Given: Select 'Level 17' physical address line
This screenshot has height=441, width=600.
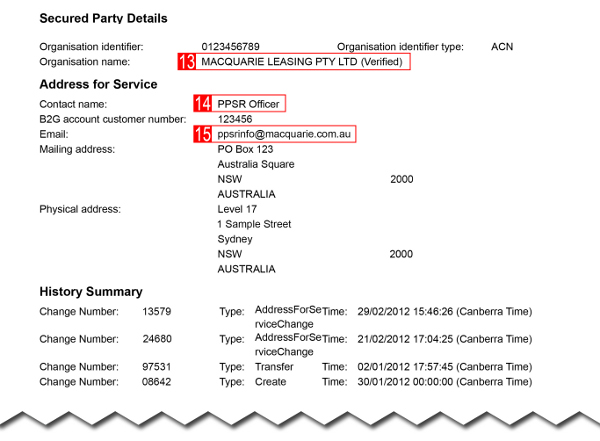Looking at the screenshot, I should point(237,209).
